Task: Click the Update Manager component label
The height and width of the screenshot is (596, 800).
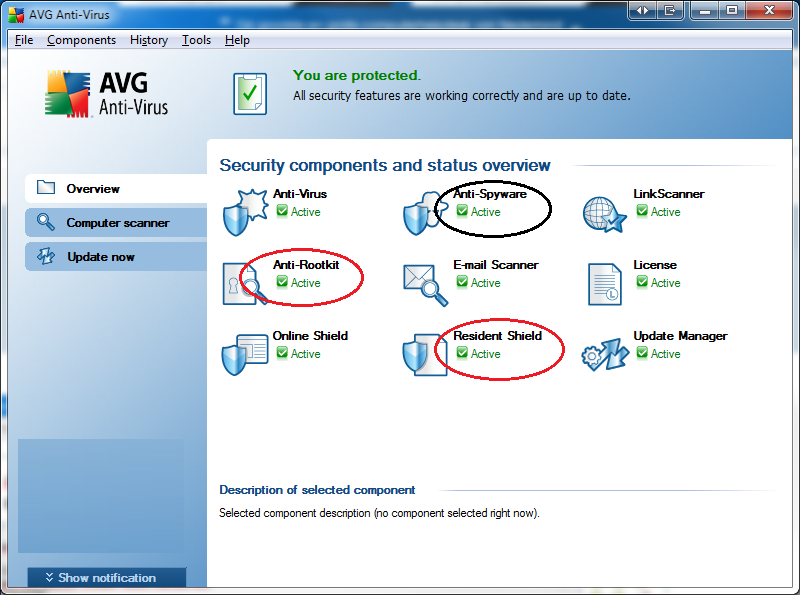Action: coord(681,336)
